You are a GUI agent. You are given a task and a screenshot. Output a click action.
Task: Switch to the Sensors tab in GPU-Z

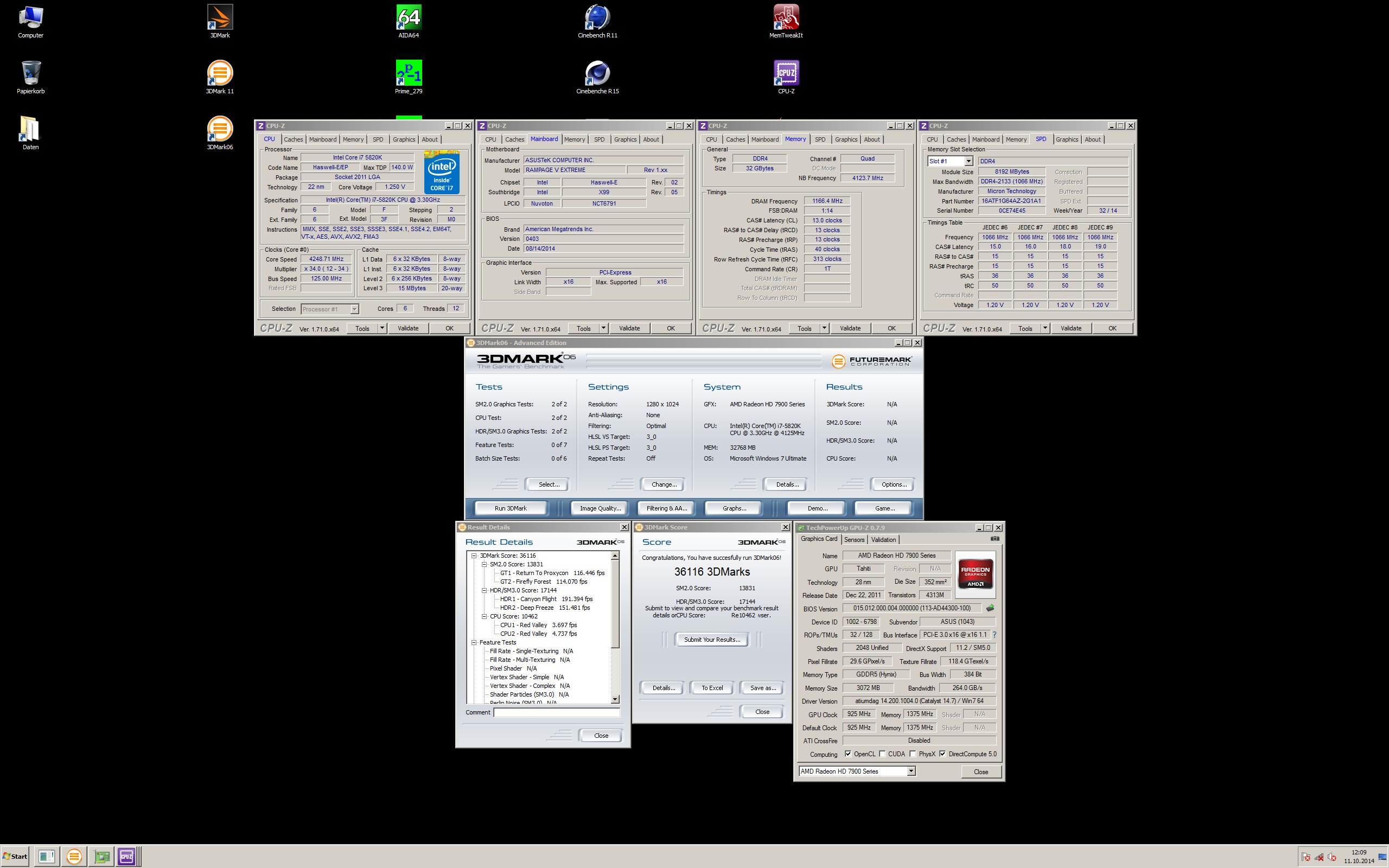pos(854,540)
